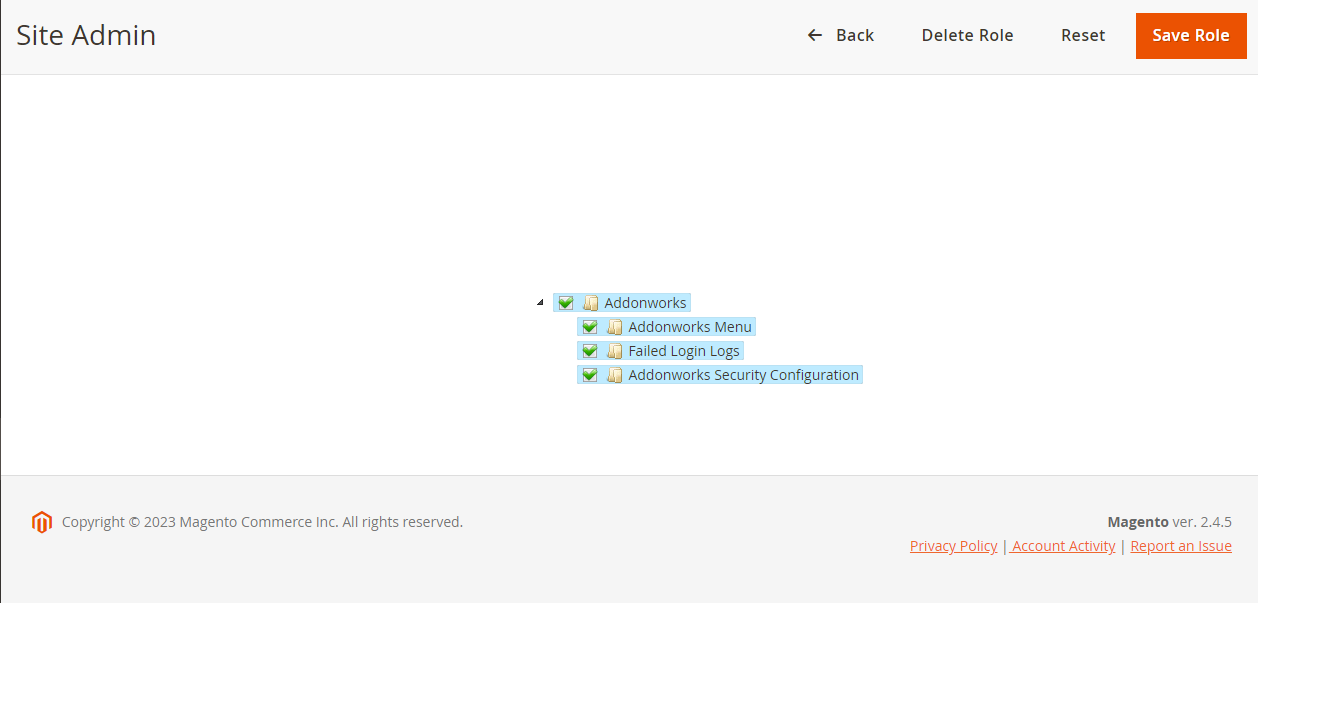Click folder icon beside Addonworks Security Configuration
Image resolution: width=1344 pixels, height=728 pixels.
point(614,375)
